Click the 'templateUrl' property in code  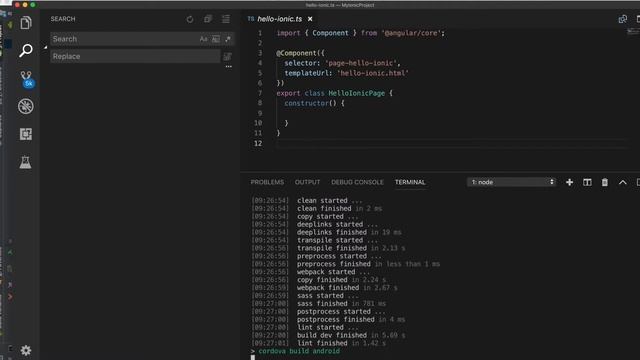point(307,73)
